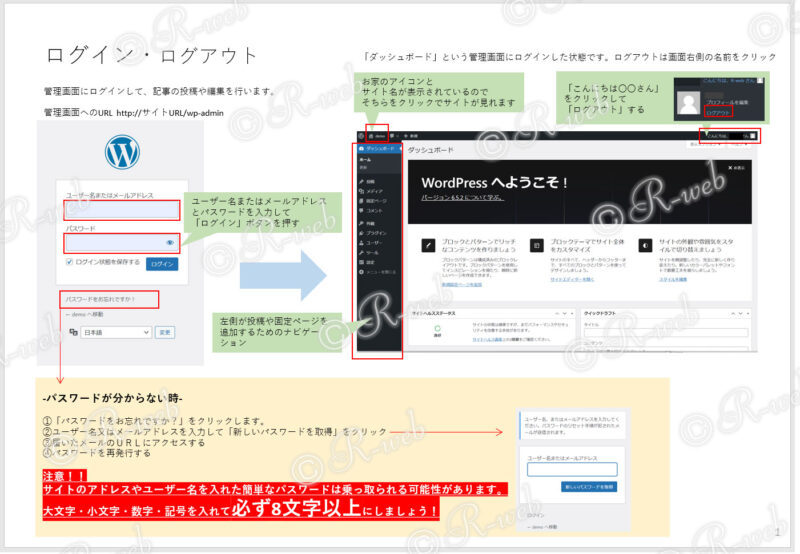Move Quick Draft widget down

(x=740, y=313)
